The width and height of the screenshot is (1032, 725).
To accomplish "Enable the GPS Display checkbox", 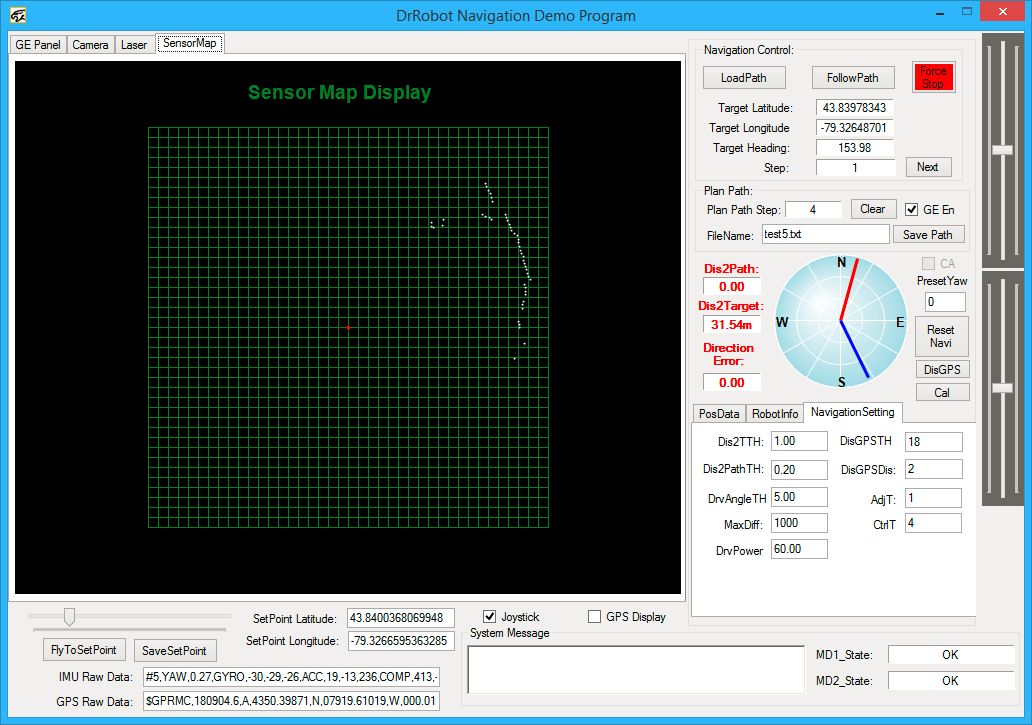I will pos(594,616).
